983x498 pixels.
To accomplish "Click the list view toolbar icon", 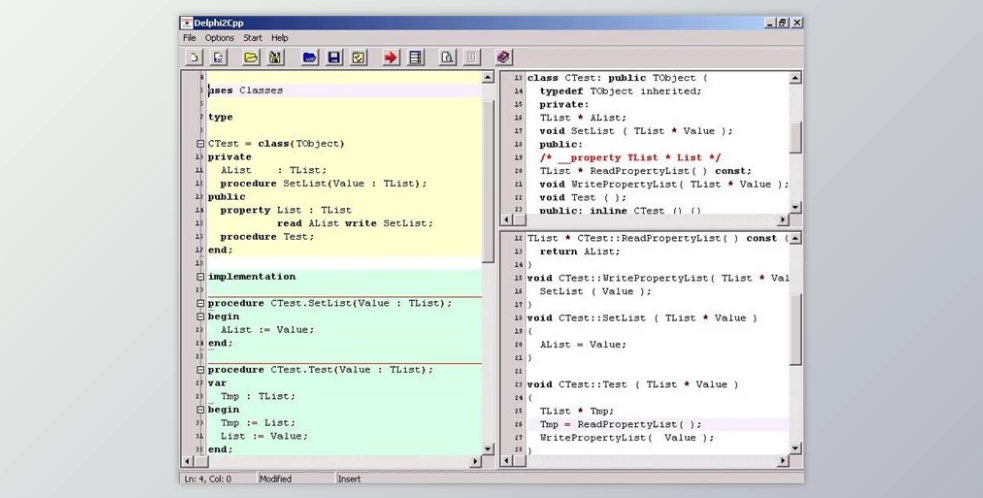I will click(416, 59).
